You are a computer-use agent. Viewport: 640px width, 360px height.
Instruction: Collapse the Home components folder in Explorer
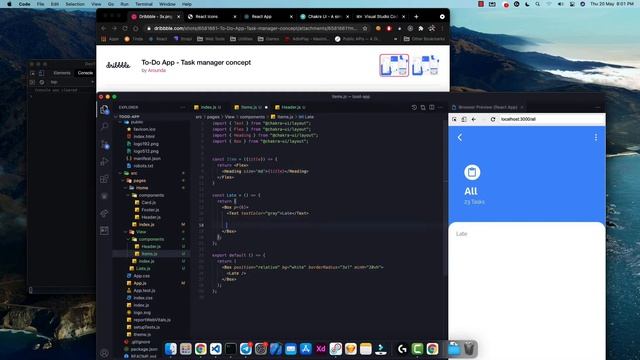(151, 195)
